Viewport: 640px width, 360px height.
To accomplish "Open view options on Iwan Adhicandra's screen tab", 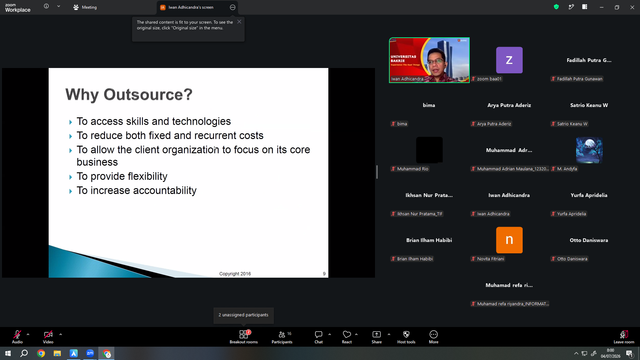I will click(x=233, y=7).
